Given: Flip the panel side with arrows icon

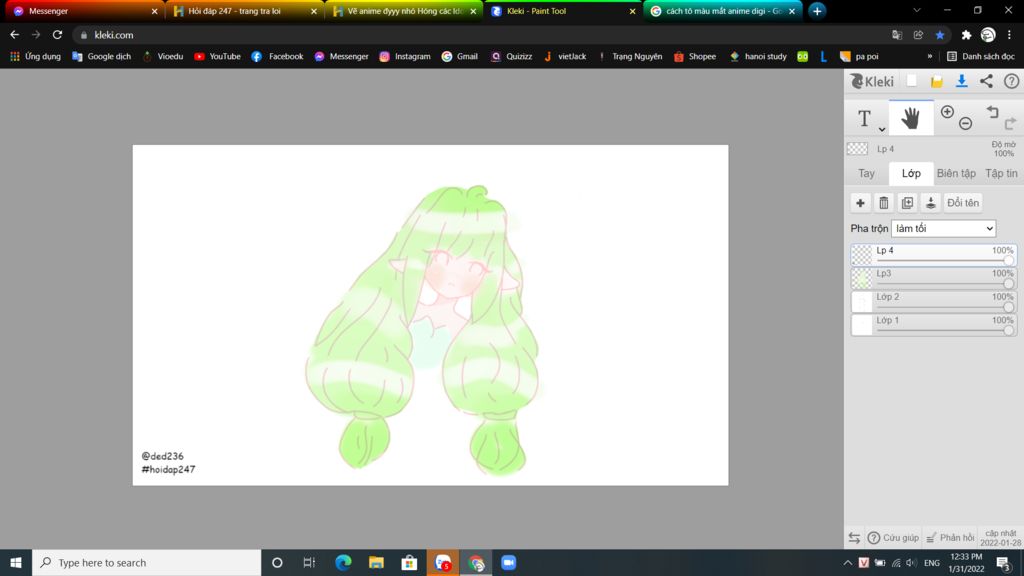Looking at the screenshot, I should [x=854, y=538].
